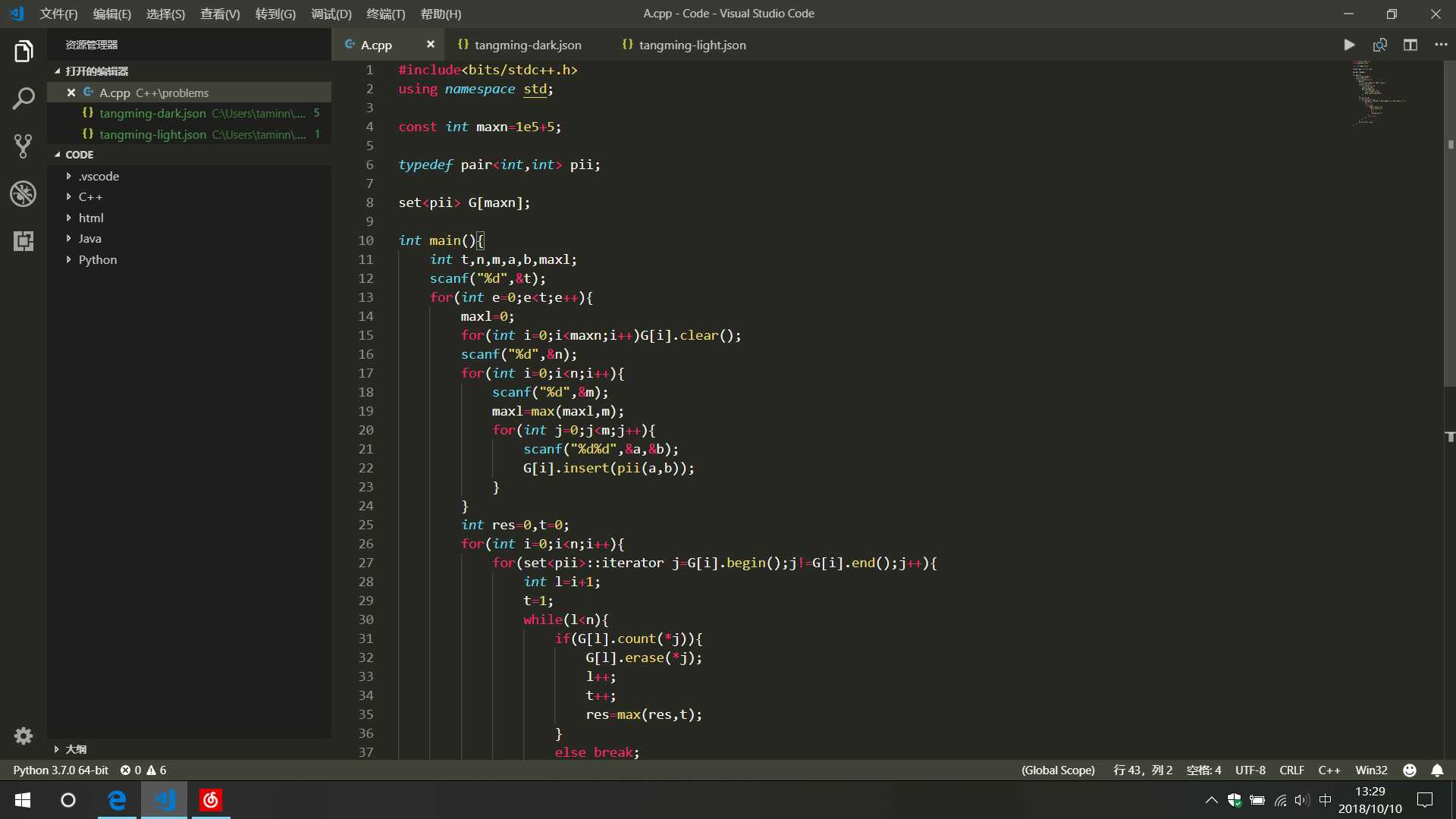Close the A.cpp editor tab
1456x819 pixels.
[x=431, y=45]
